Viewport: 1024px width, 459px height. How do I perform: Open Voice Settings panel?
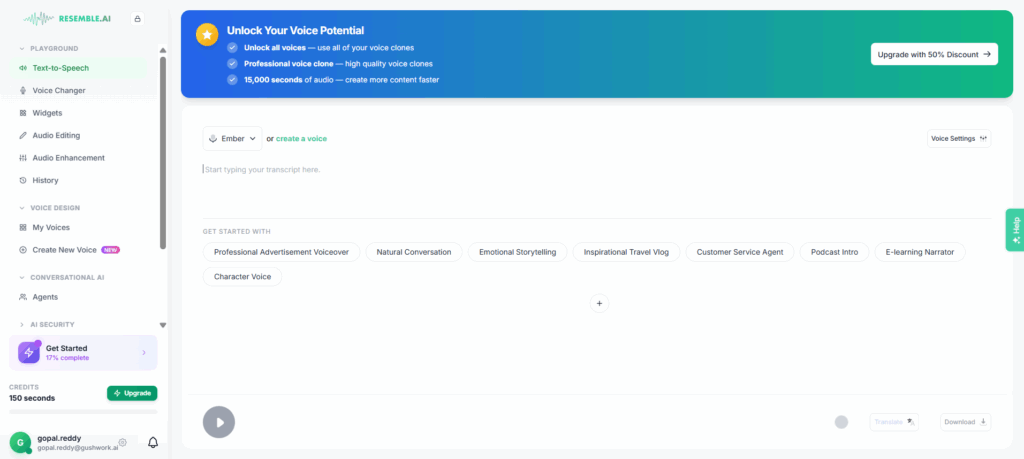coord(958,138)
